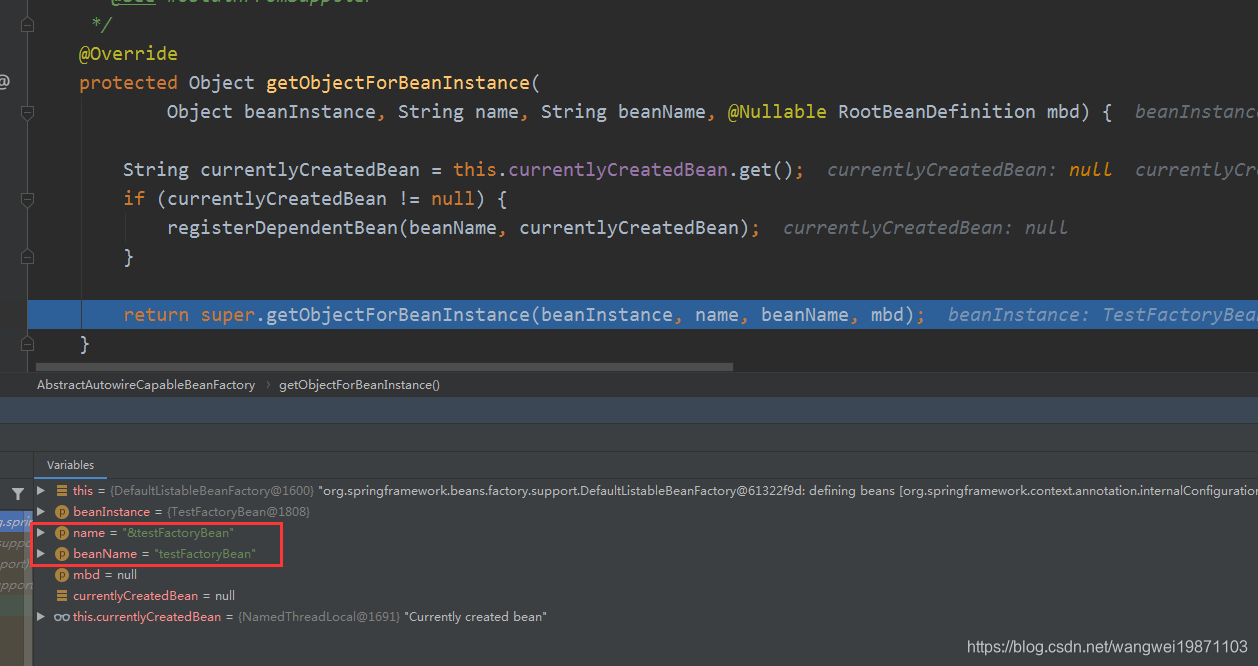Viewport: 1258px width, 666px height.
Task: Click the this.currentlyCreatedBean.get() expression
Action: coord(623,170)
